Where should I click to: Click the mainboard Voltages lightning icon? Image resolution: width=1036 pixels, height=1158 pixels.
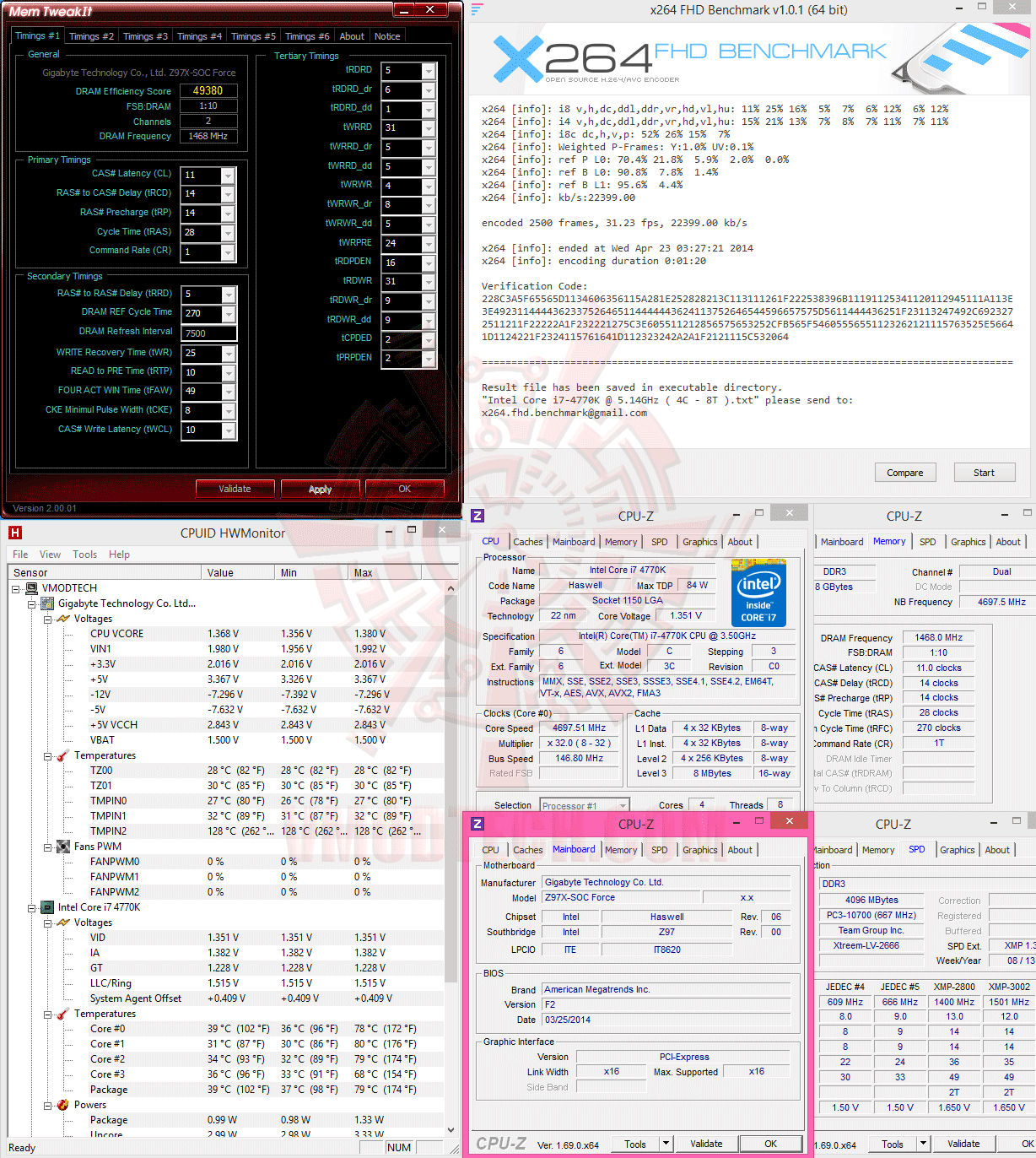point(63,619)
